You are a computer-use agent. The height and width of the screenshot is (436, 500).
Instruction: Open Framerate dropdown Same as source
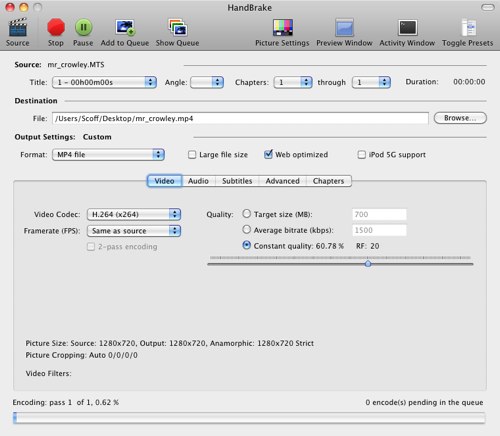tap(134, 231)
